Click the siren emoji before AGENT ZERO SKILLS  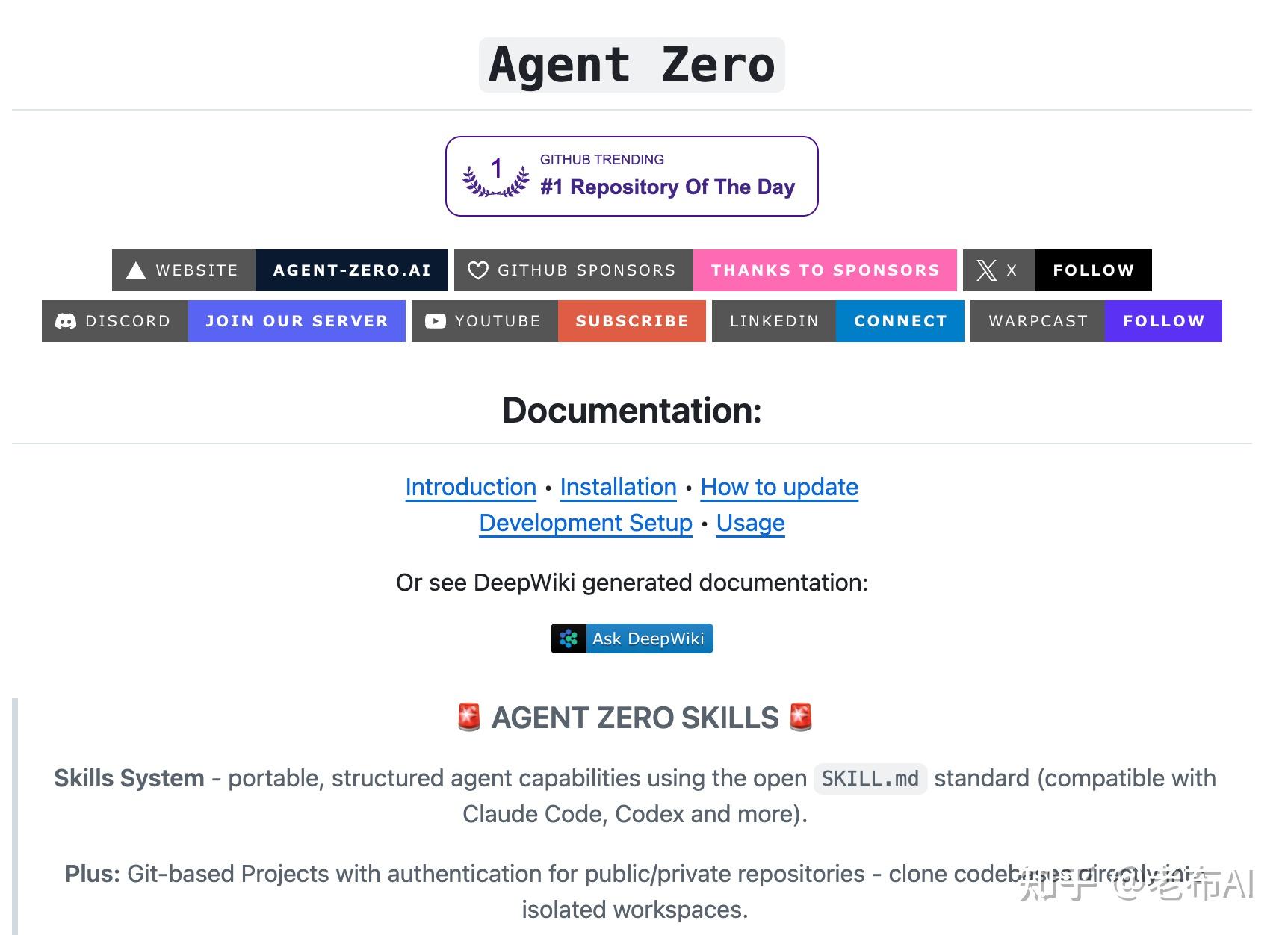[469, 717]
